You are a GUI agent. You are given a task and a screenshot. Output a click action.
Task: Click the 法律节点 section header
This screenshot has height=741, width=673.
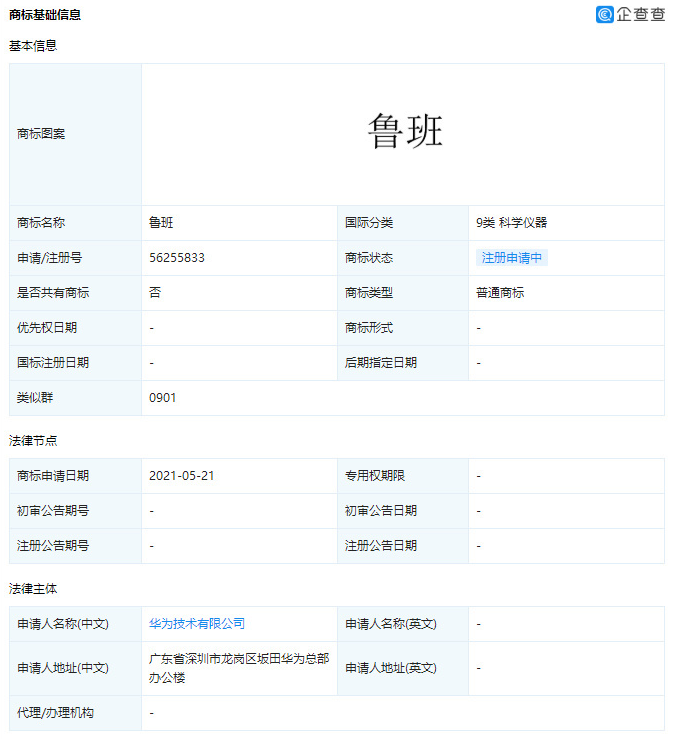point(33,441)
